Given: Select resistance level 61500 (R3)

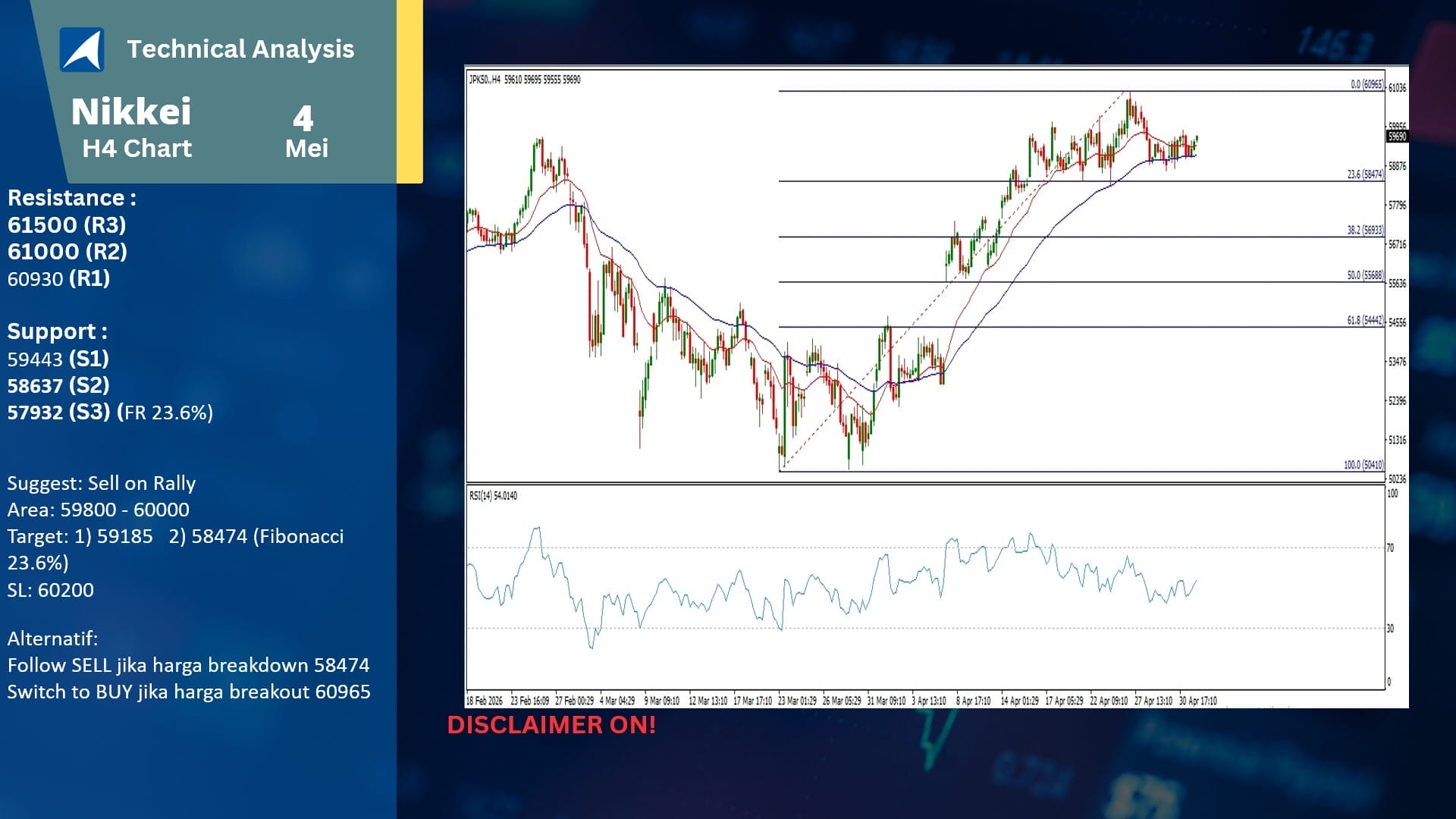Looking at the screenshot, I should [67, 224].
